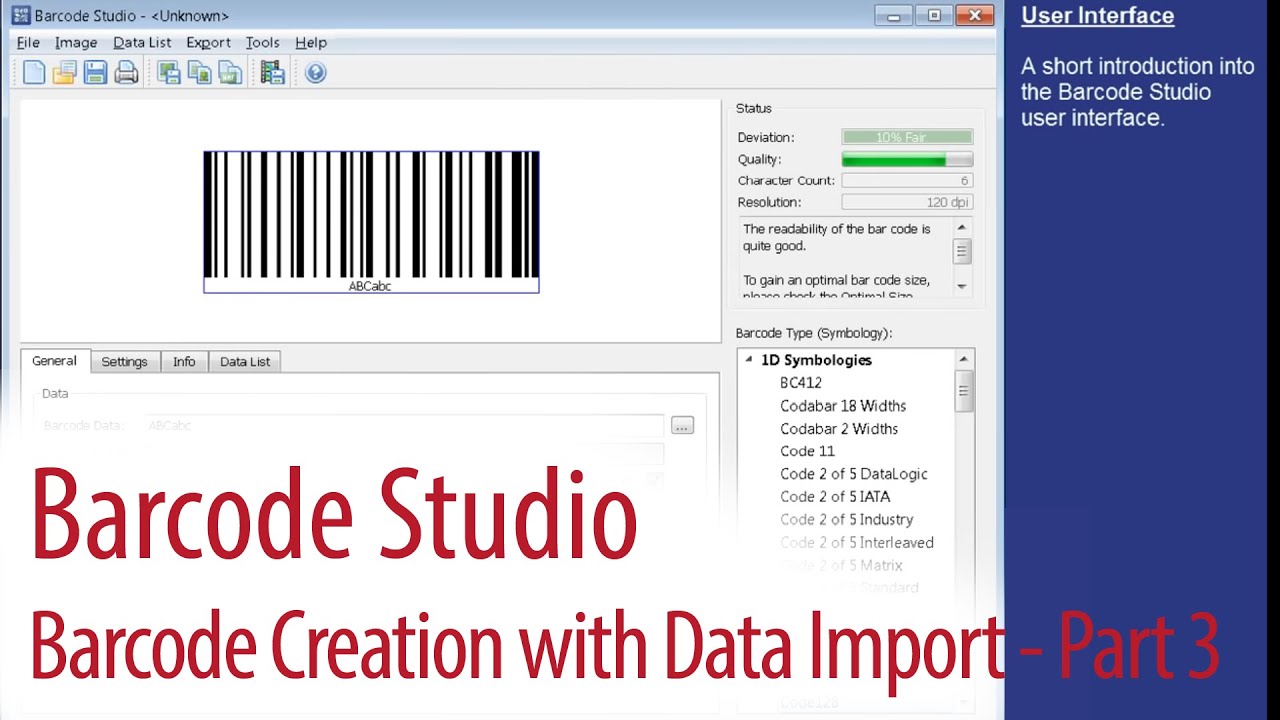Open the Export menu

208,43
